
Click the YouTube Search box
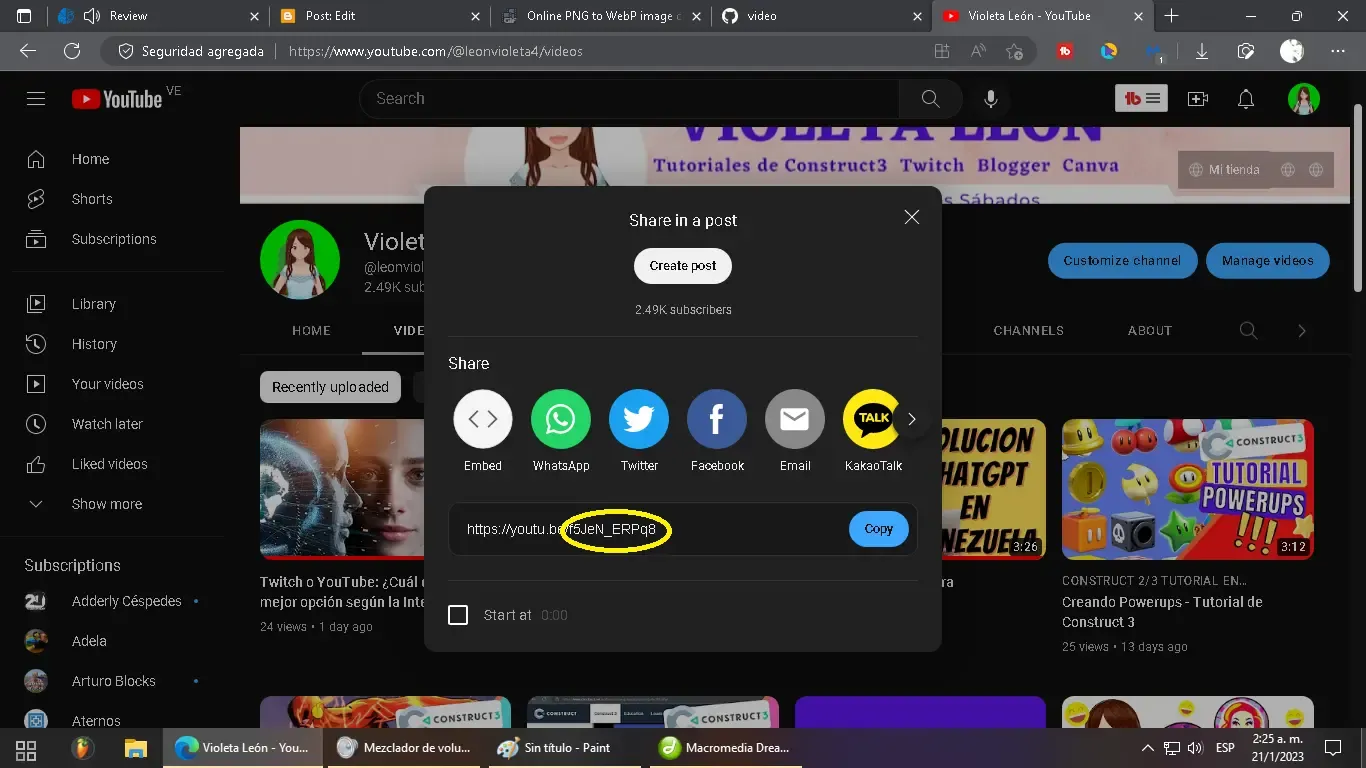[629, 98]
